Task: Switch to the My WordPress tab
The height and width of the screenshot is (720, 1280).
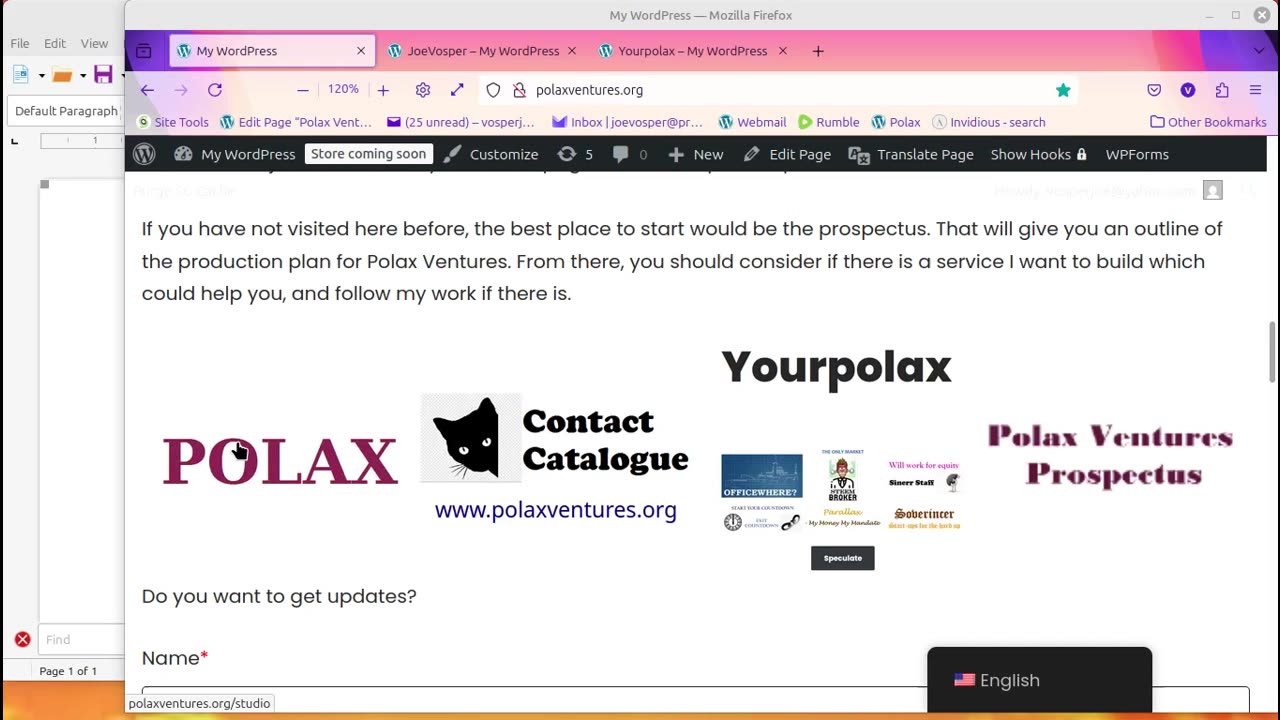Action: [272, 51]
